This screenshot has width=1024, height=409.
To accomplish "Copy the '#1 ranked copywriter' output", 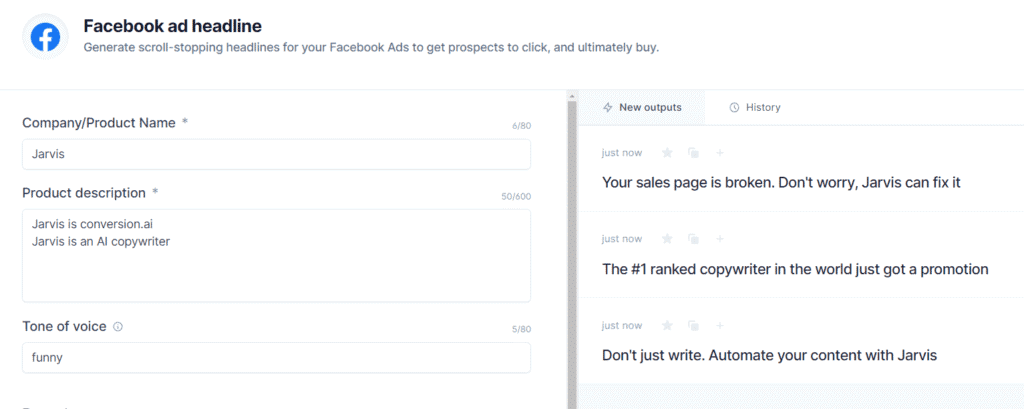I will tap(694, 239).
